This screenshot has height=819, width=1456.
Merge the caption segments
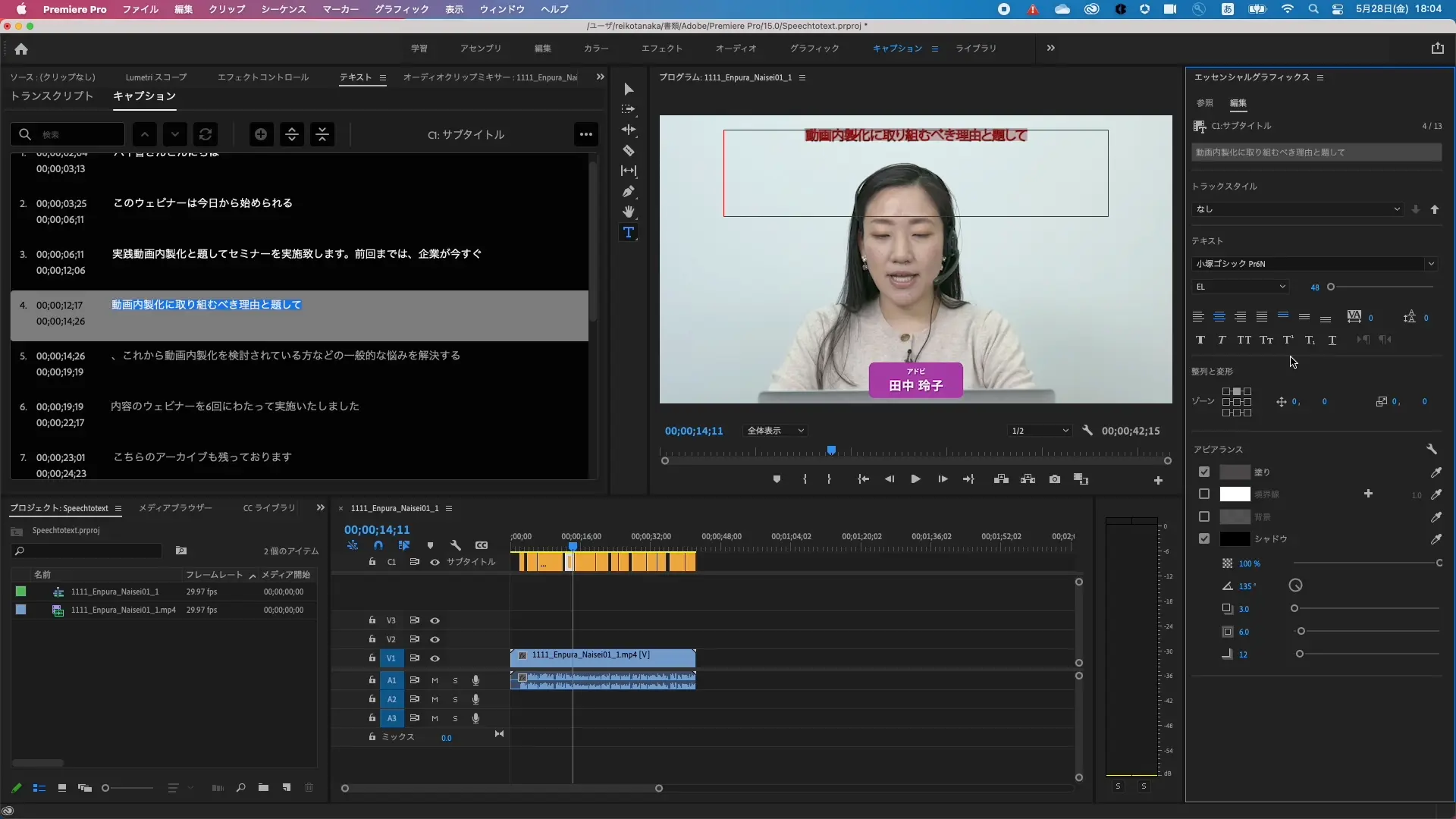pyautogui.click(x=322, y=134)
